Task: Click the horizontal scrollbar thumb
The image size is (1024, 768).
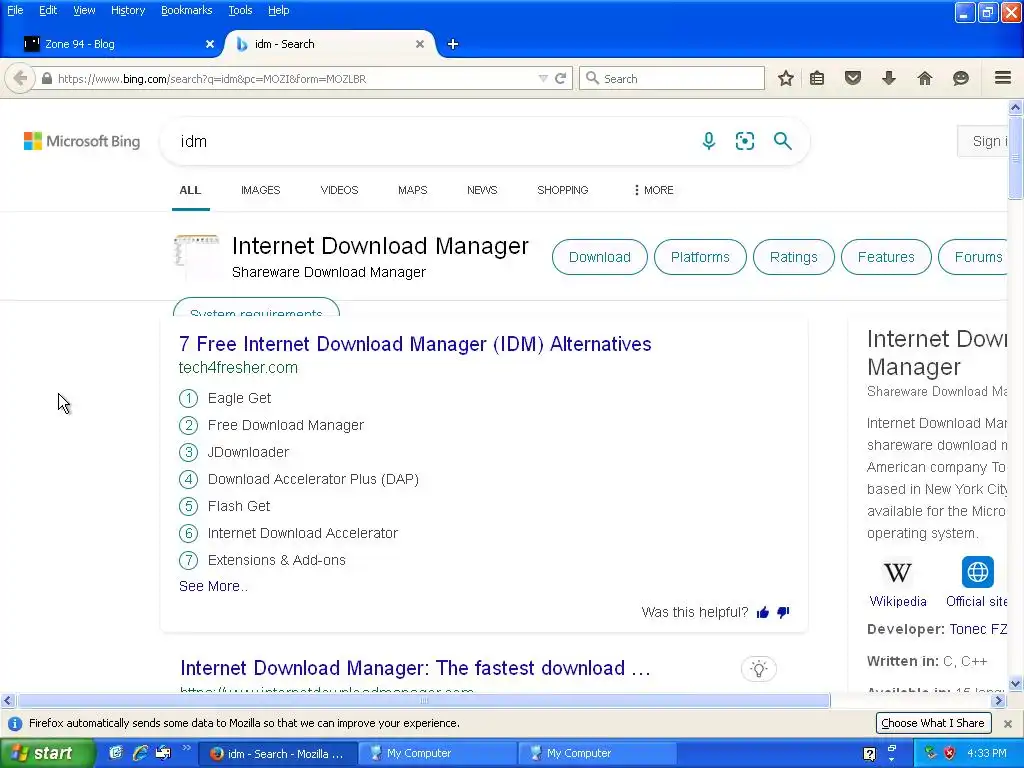Action: point(423,701)
